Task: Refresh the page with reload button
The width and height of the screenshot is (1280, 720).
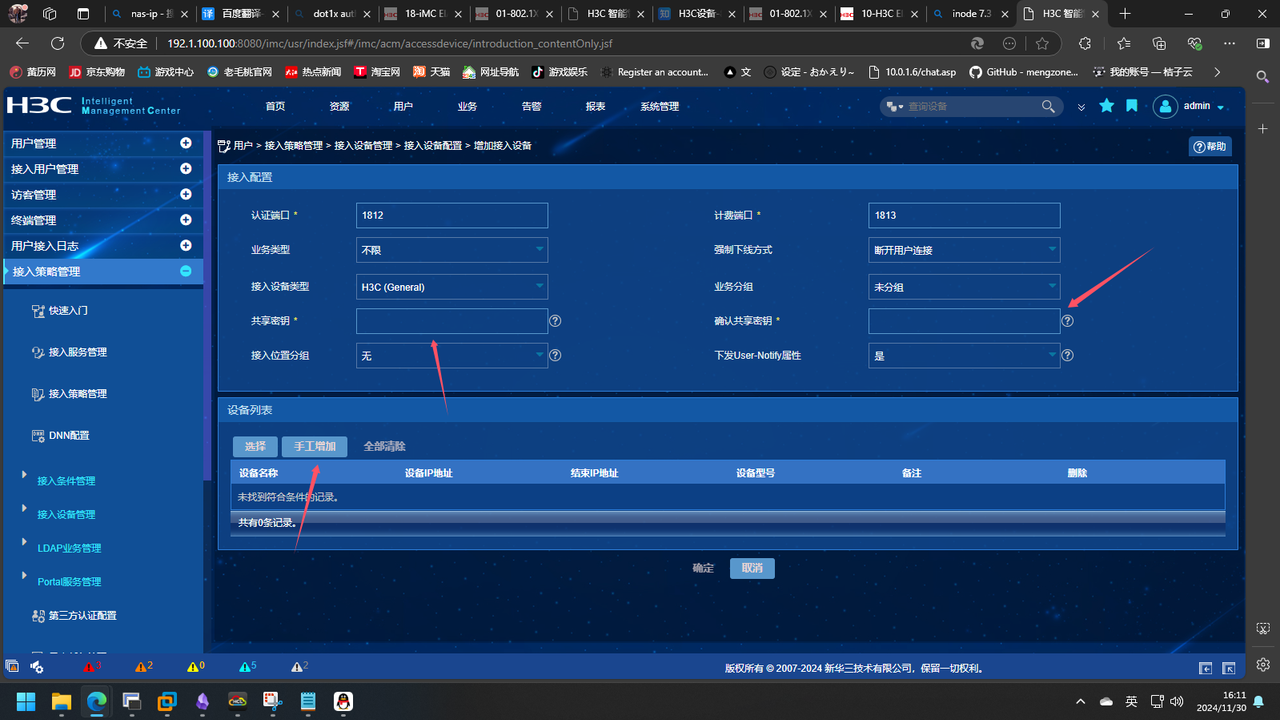Action: [x=58, y=43]
